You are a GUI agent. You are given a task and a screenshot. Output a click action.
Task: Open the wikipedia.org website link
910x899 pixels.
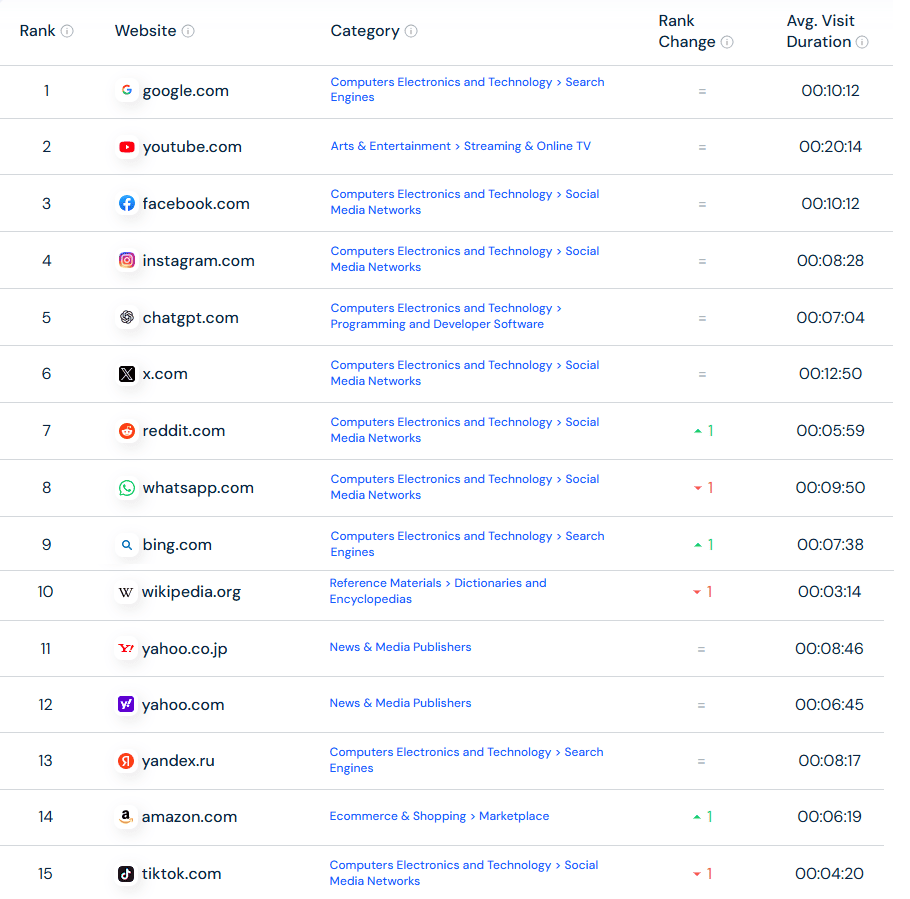pos(191,592)
